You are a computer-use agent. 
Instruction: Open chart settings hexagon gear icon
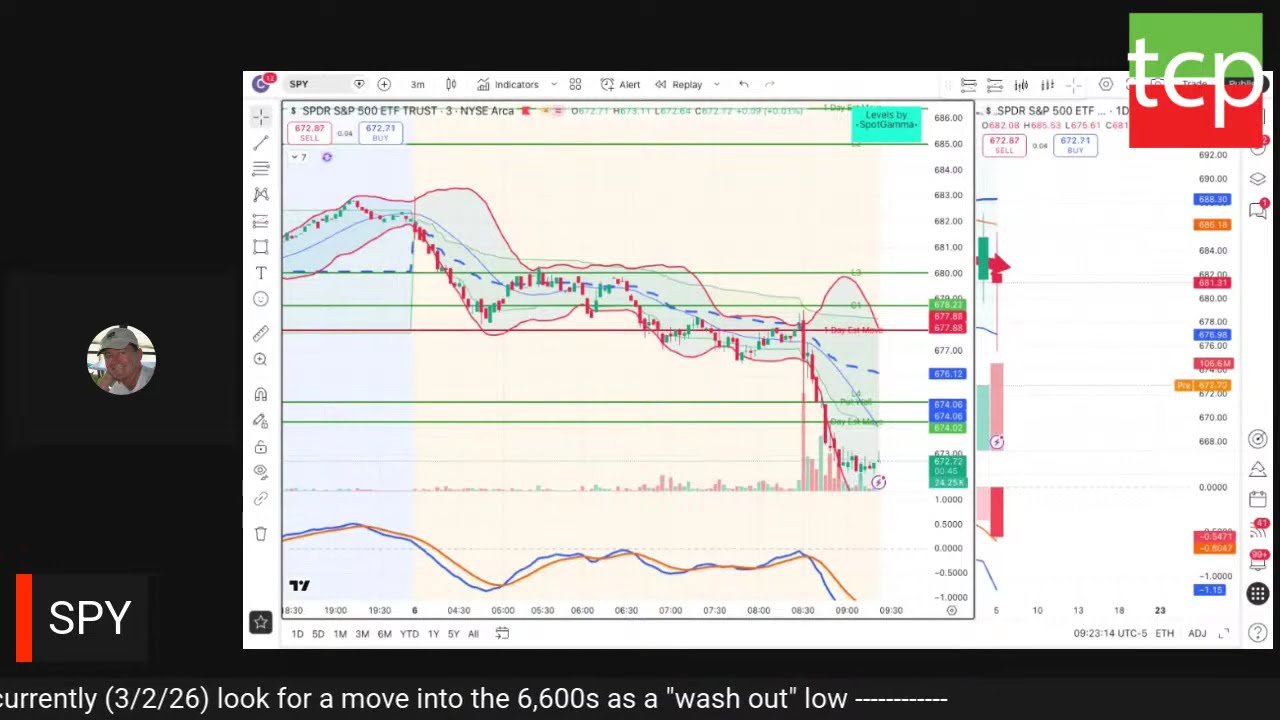[1106, 84]
